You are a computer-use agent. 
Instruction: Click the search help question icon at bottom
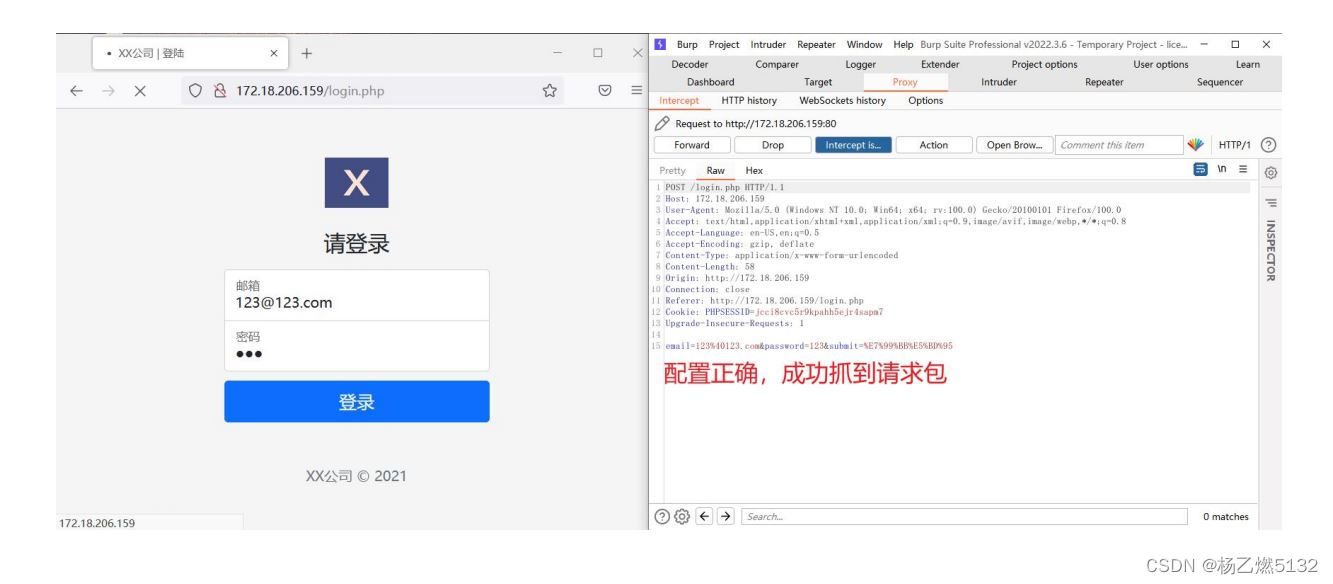pos(662,517)
